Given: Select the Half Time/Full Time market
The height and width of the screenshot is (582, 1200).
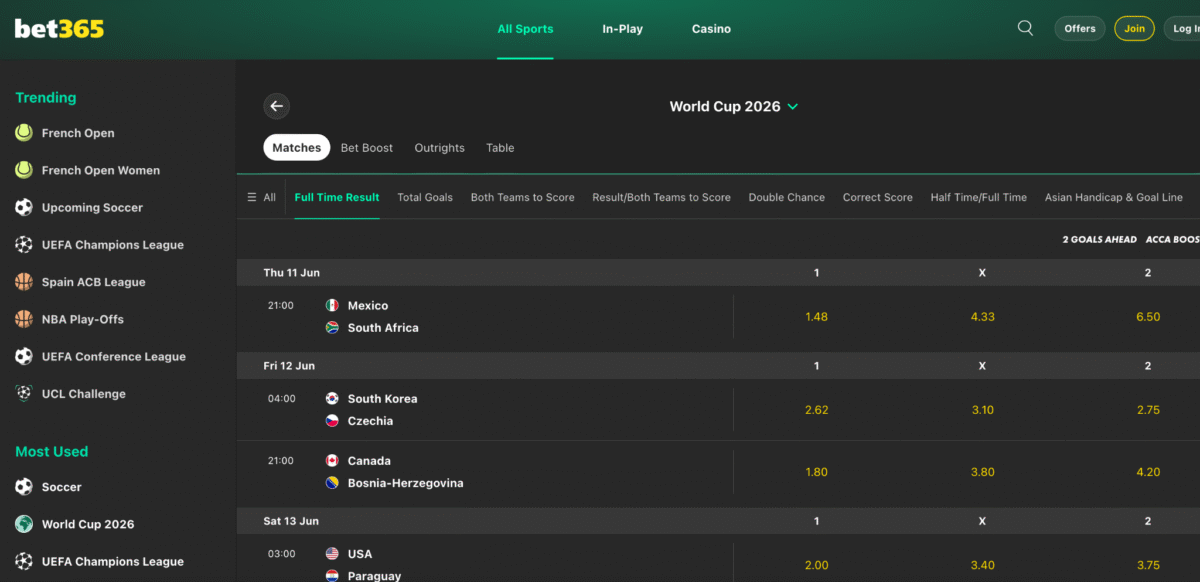Looking at the screenshot, I should tap(979, 197).
